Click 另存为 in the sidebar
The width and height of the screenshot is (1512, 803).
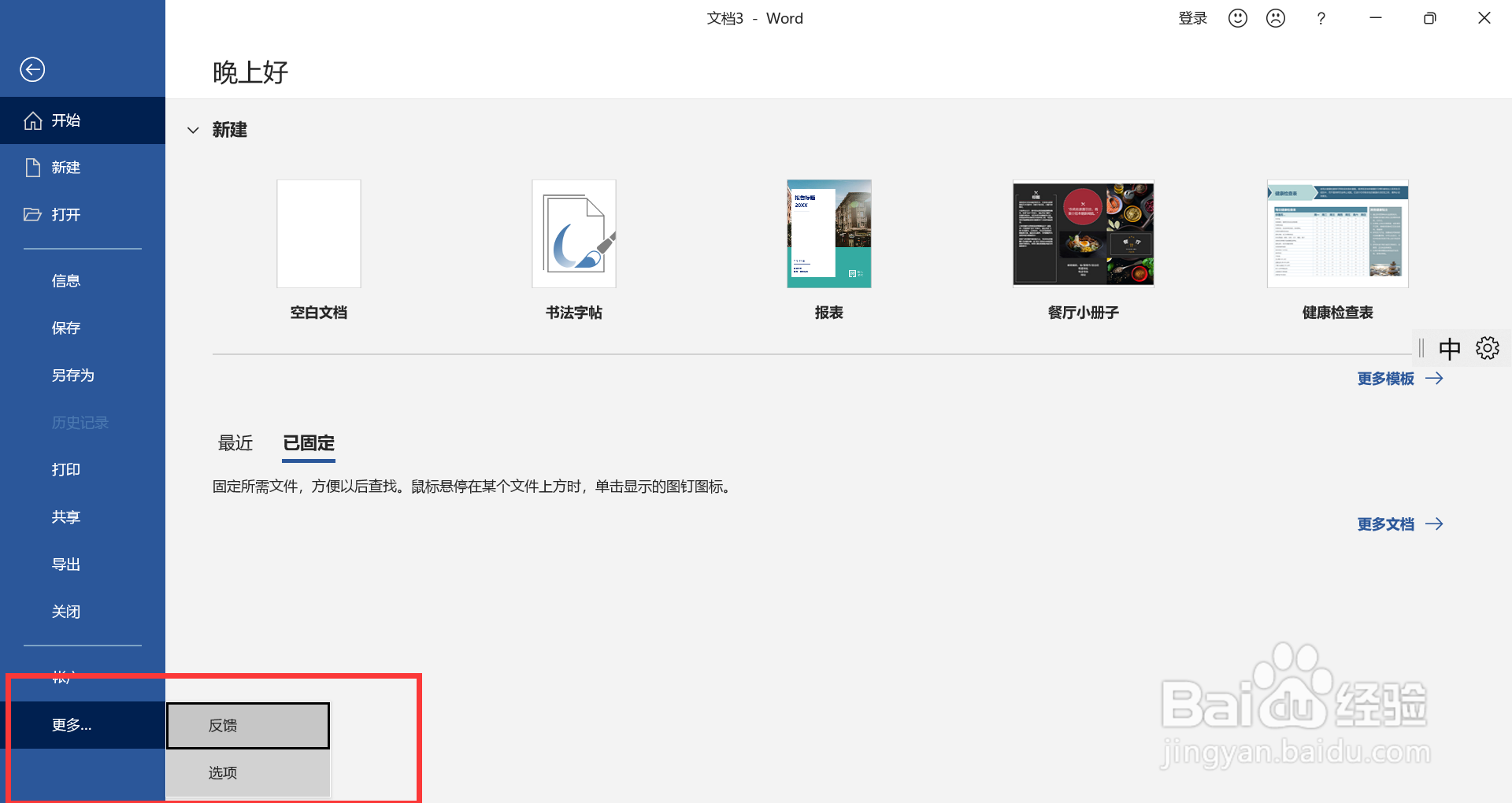click(83, 376)
